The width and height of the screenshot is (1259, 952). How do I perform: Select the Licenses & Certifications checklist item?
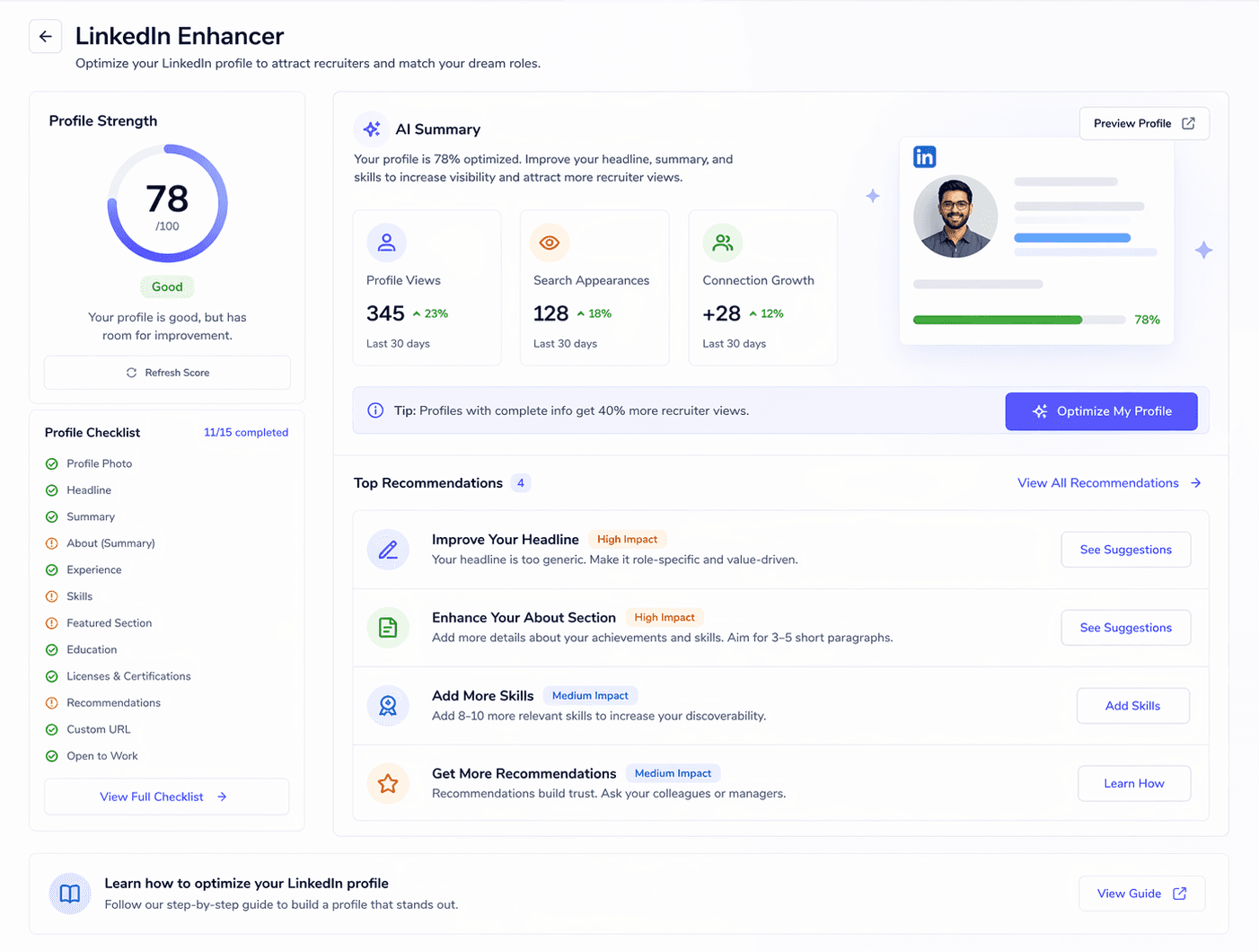point(128,676)
